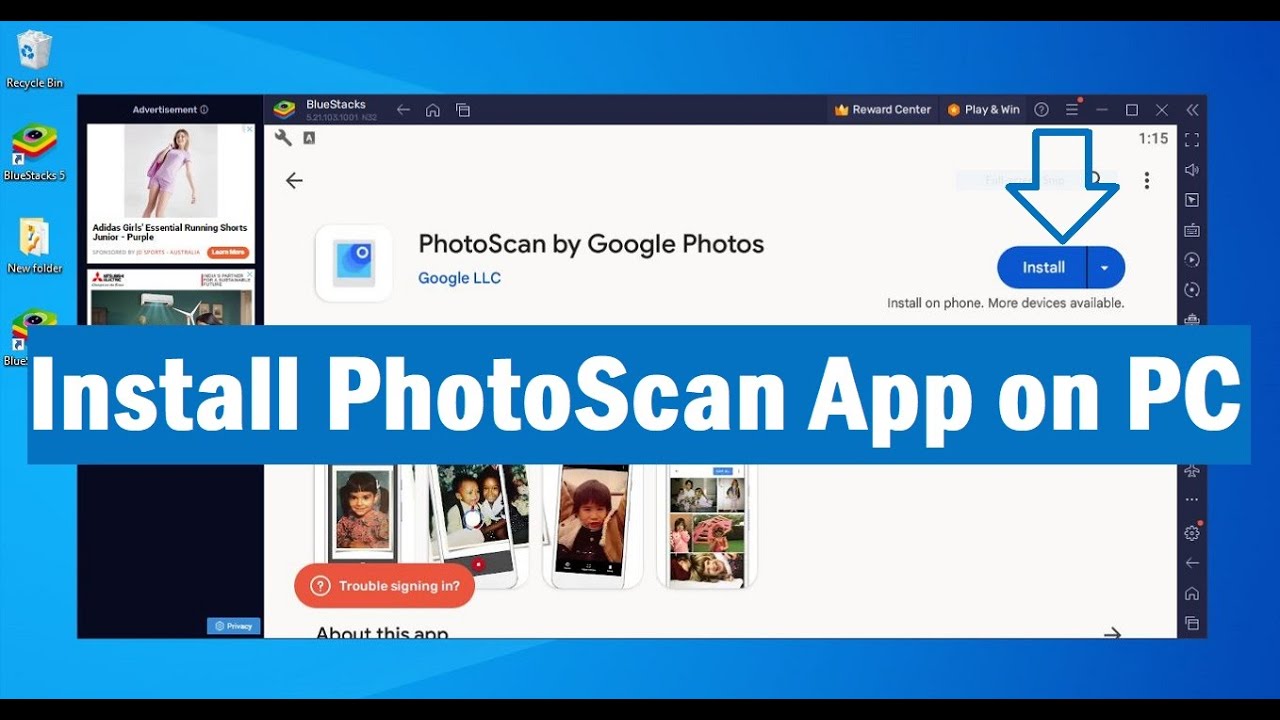
Task: Open the Recycle Bin desktop icon
Action: click(34, 60)
